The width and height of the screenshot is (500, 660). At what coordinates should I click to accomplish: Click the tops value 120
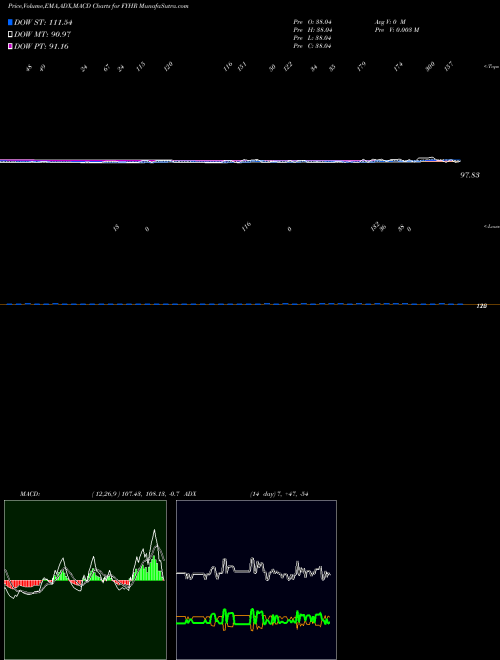tap(168, 67)
